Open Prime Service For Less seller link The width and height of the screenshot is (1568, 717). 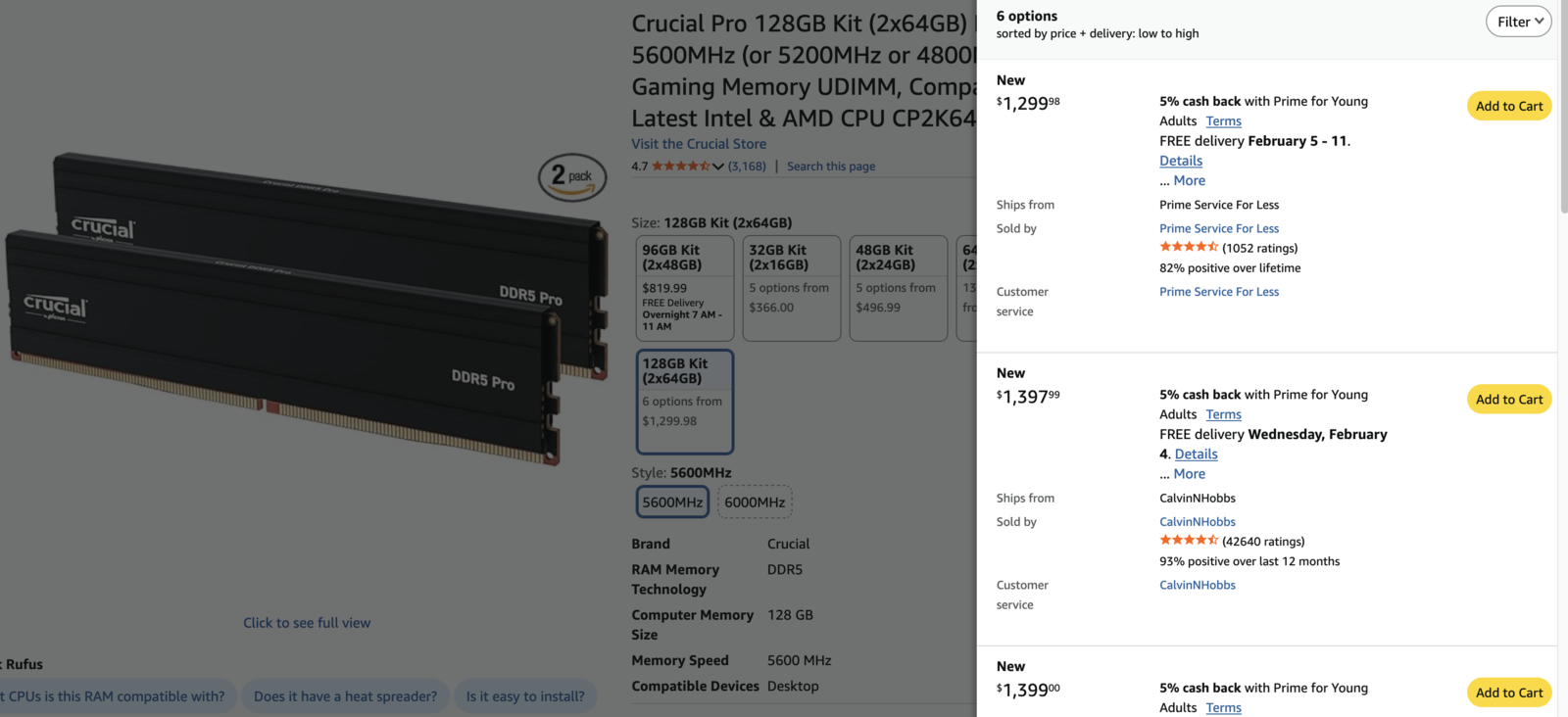click(x=1219, y=228)
